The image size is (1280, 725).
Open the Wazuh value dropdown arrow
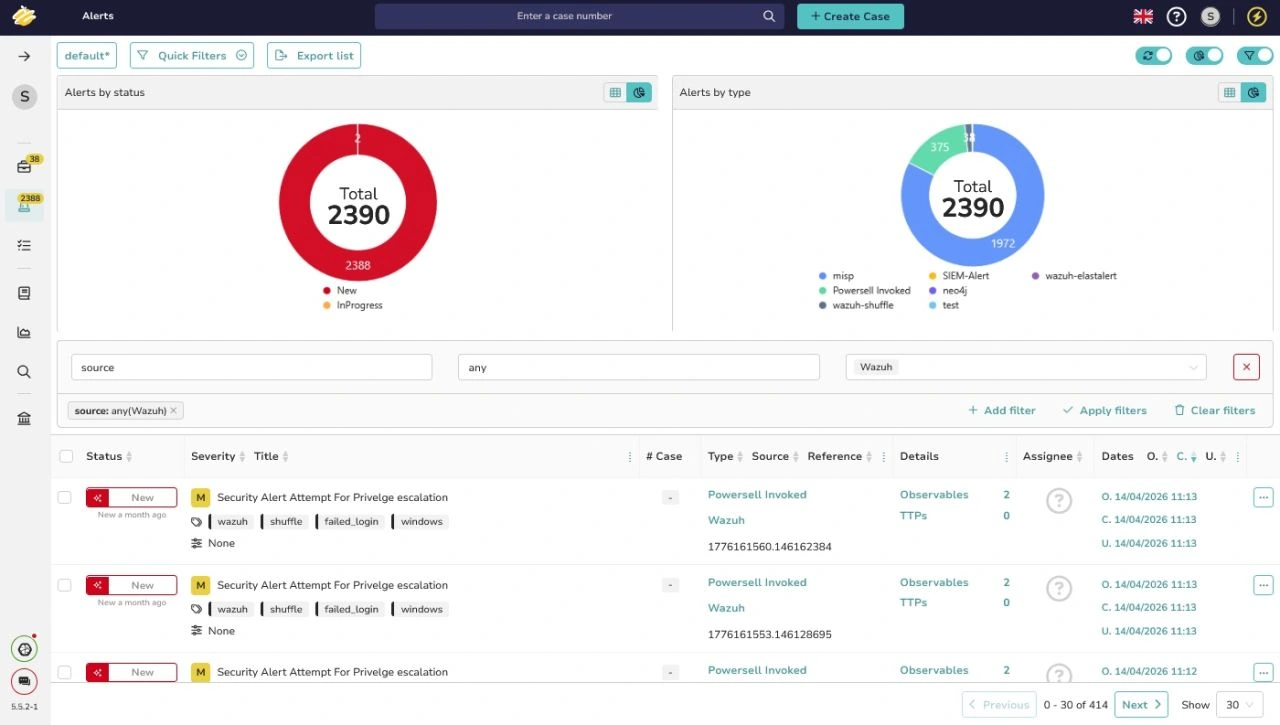(x=1193, y=368)
